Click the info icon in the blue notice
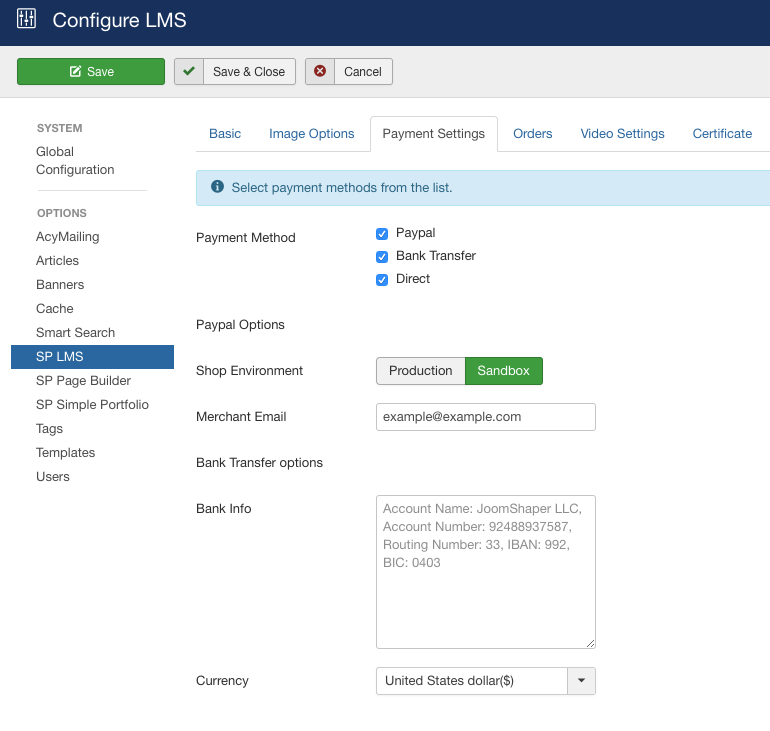 point(217,187)
